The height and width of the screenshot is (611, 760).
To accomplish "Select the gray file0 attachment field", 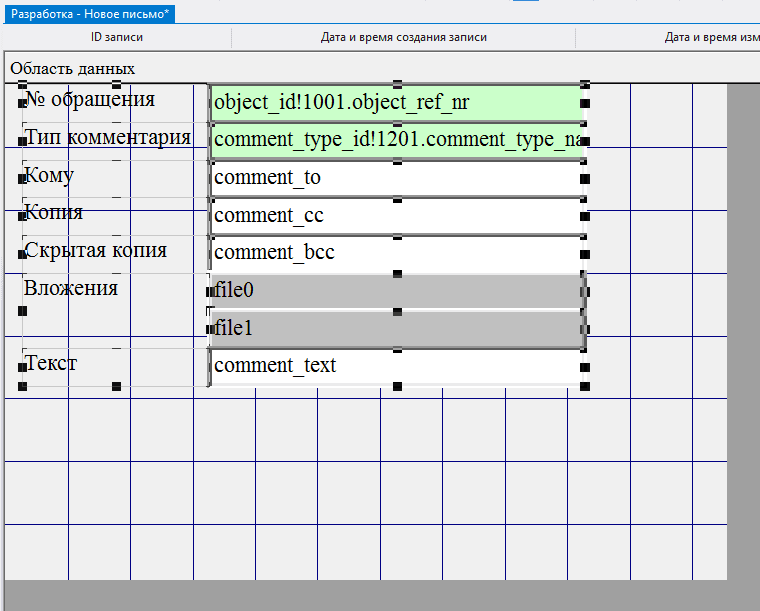I will [x=396, y=291].
